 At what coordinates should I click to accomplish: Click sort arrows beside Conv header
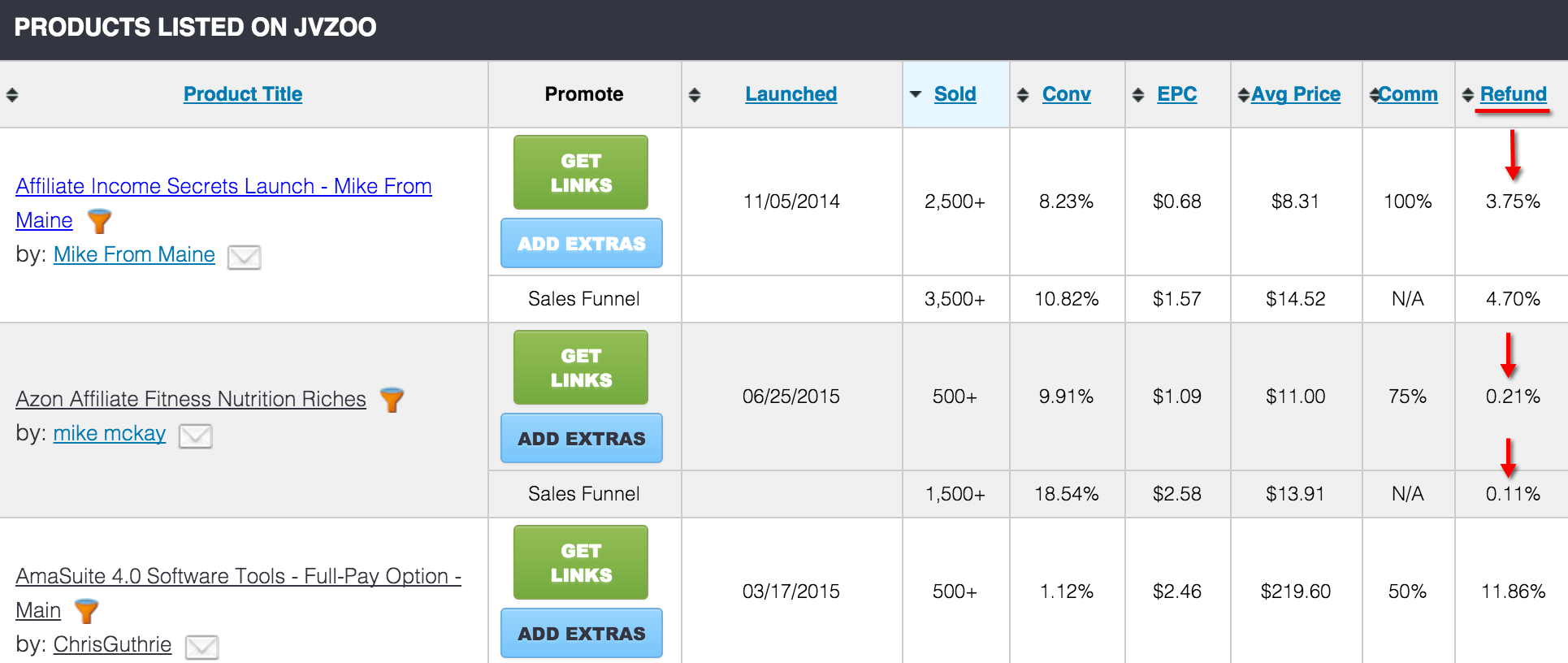[1023, 95]
